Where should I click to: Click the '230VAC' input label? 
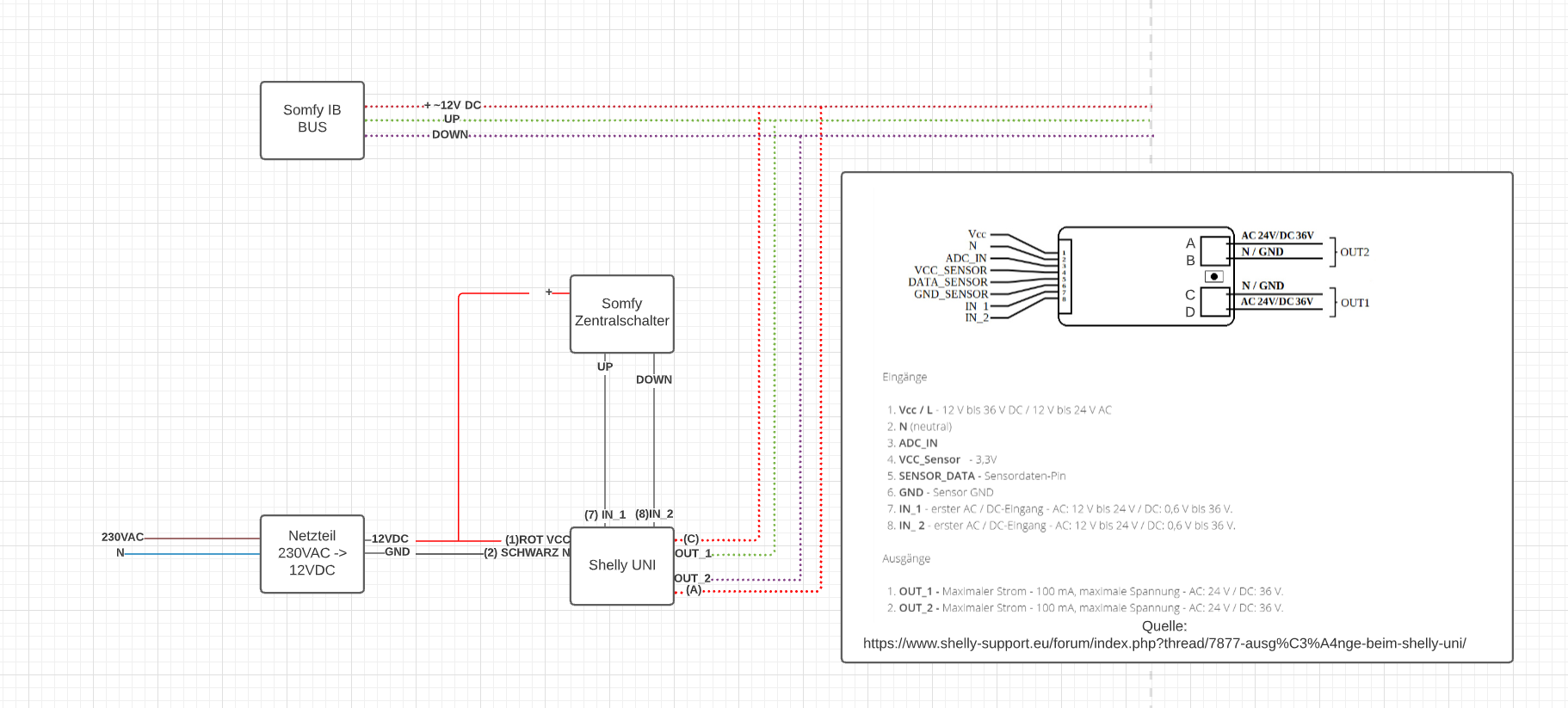[x=123, y=537]
